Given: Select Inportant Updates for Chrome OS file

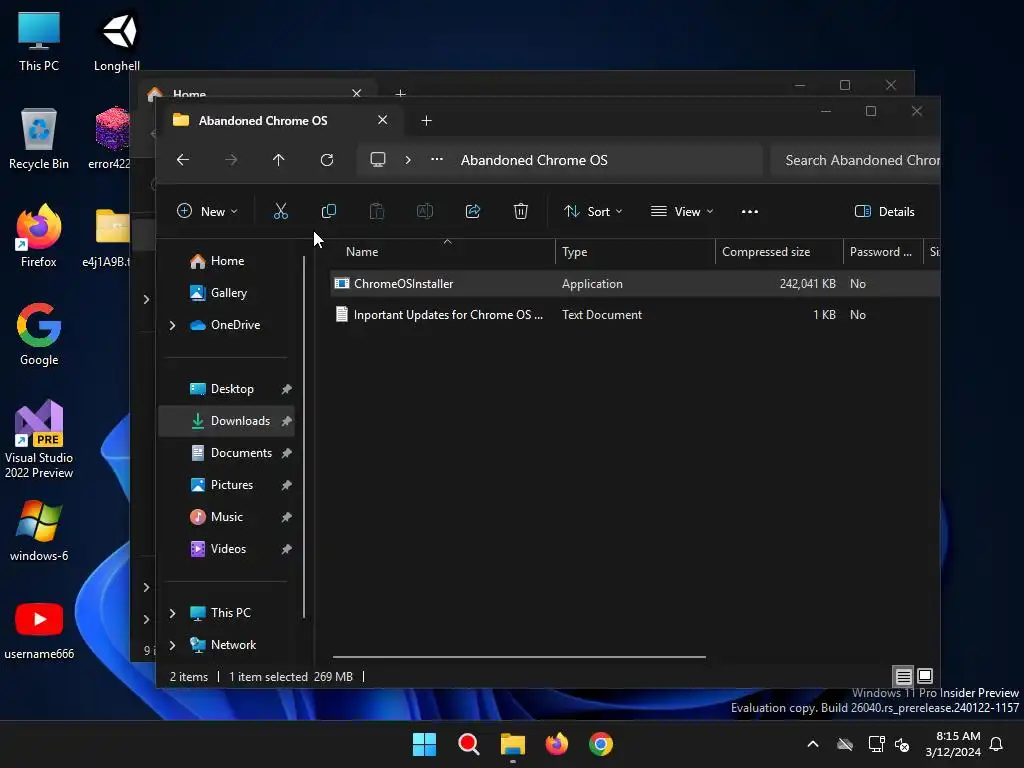Looking at the screenshot, I should coord(635,315).
